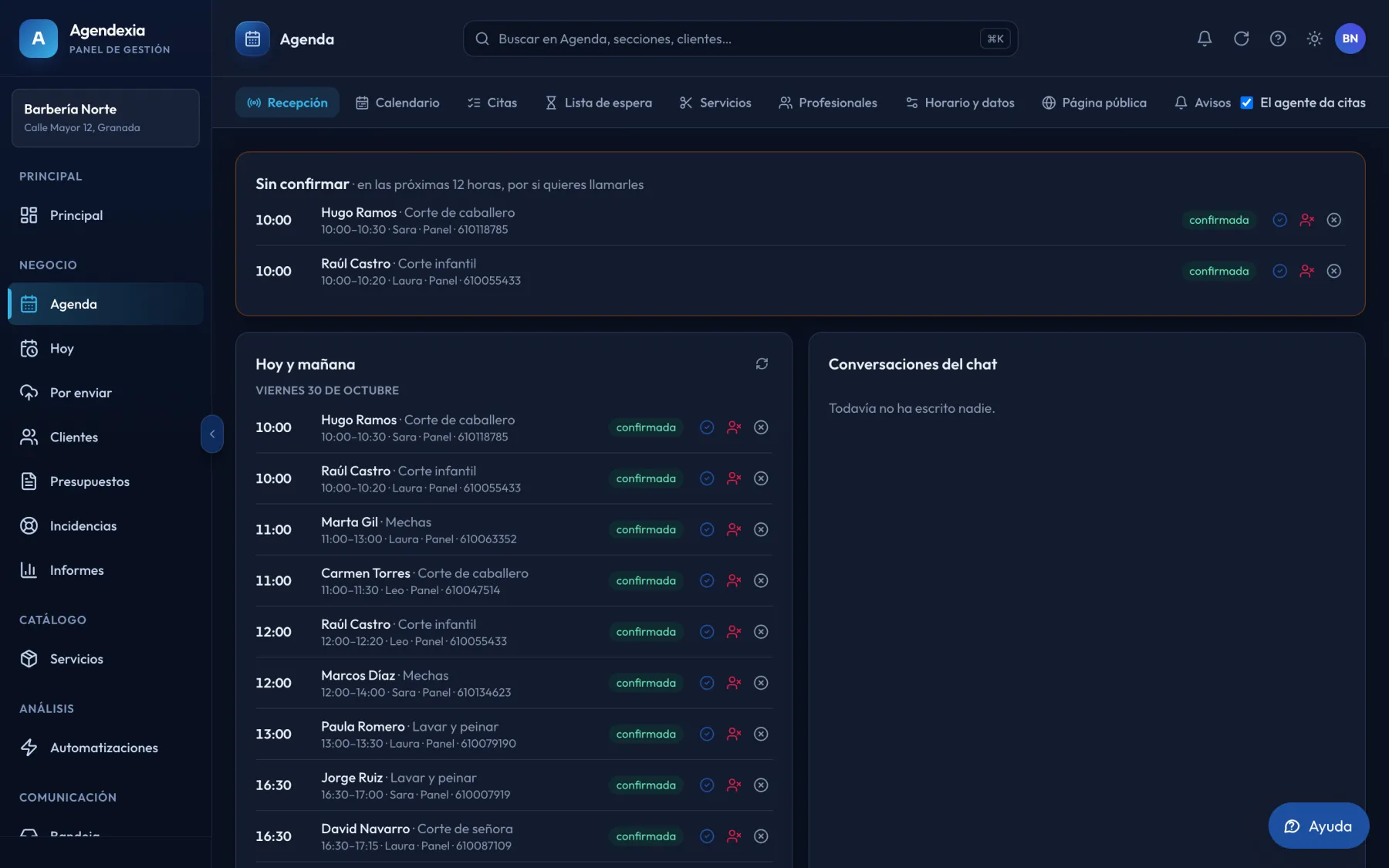Screen dimensions: 1389x868
Task: Mark Marcos Díaz as no-show
Action: 734,683
